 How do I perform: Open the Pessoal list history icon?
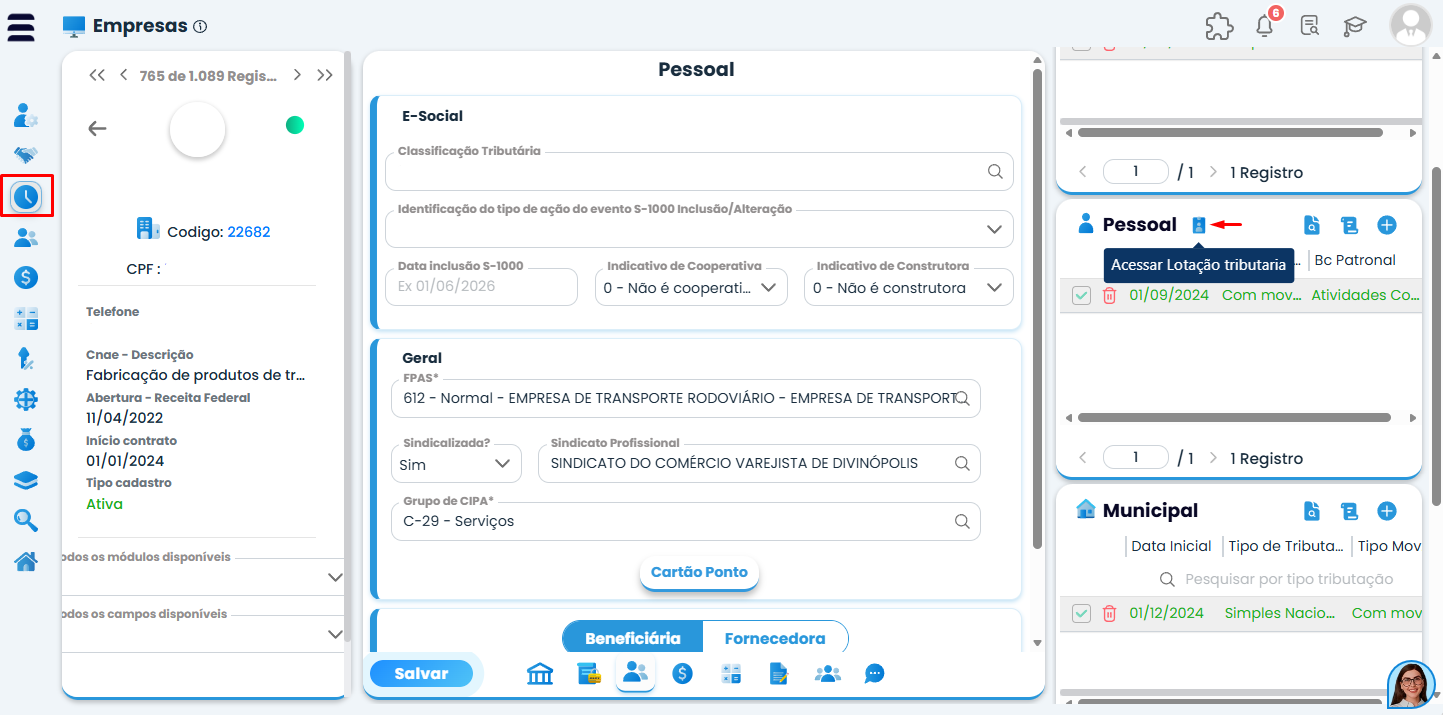(x=1349, y=225)
